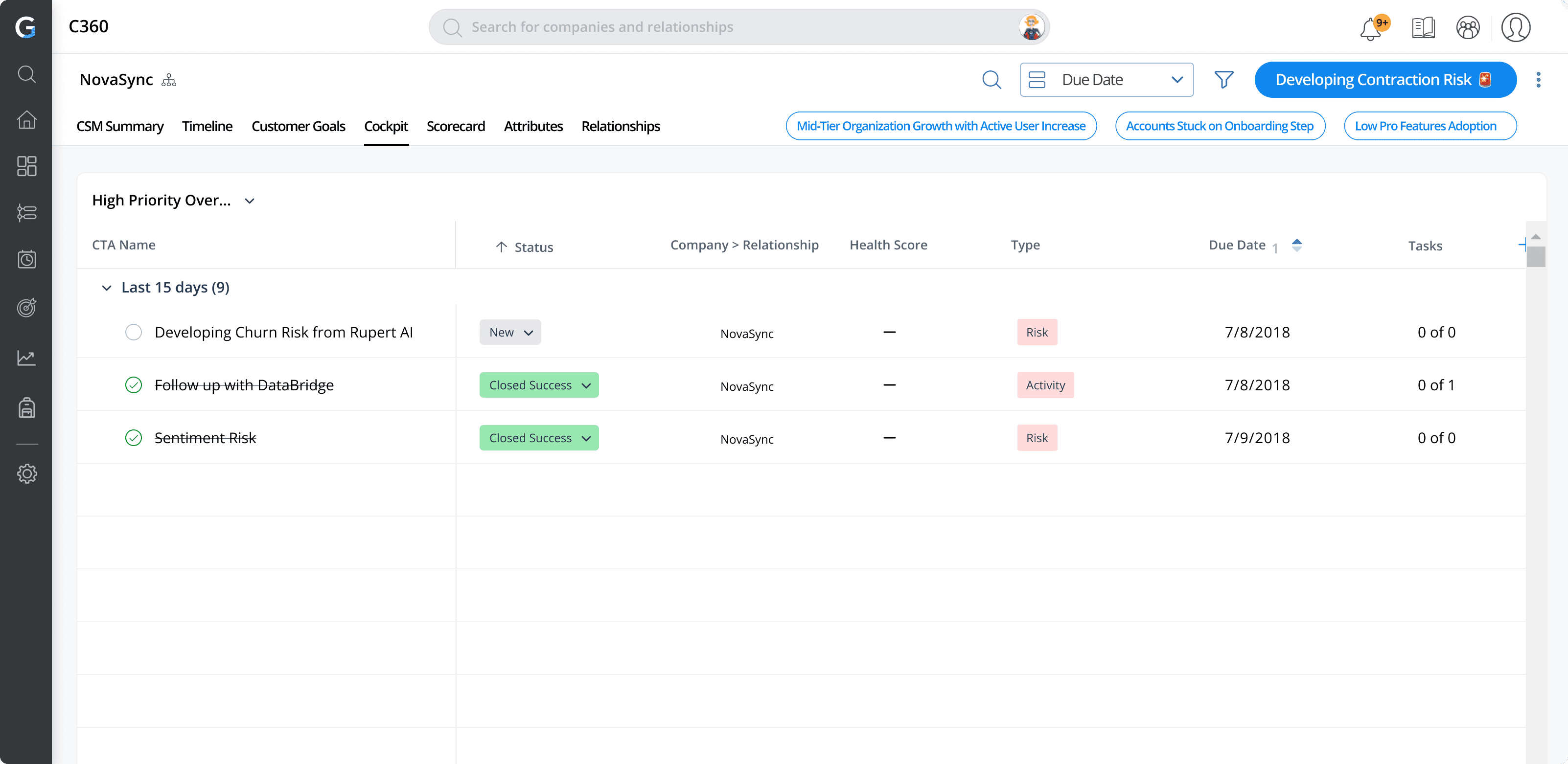
Task: Open the Developing Churn Risk from Rupert AI CTA
Action: point(284,332)
